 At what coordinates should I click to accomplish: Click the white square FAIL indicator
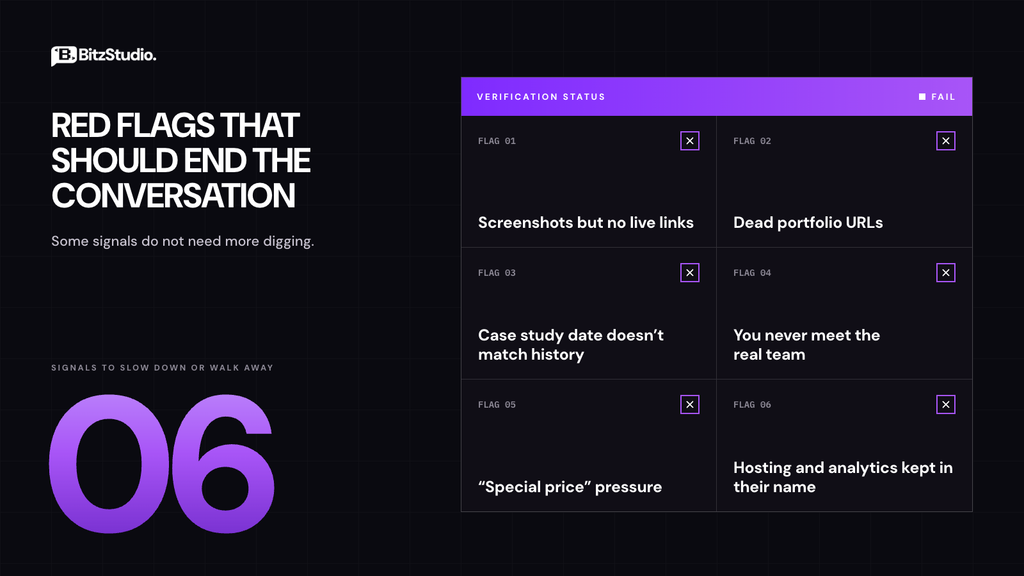(922, 97)
